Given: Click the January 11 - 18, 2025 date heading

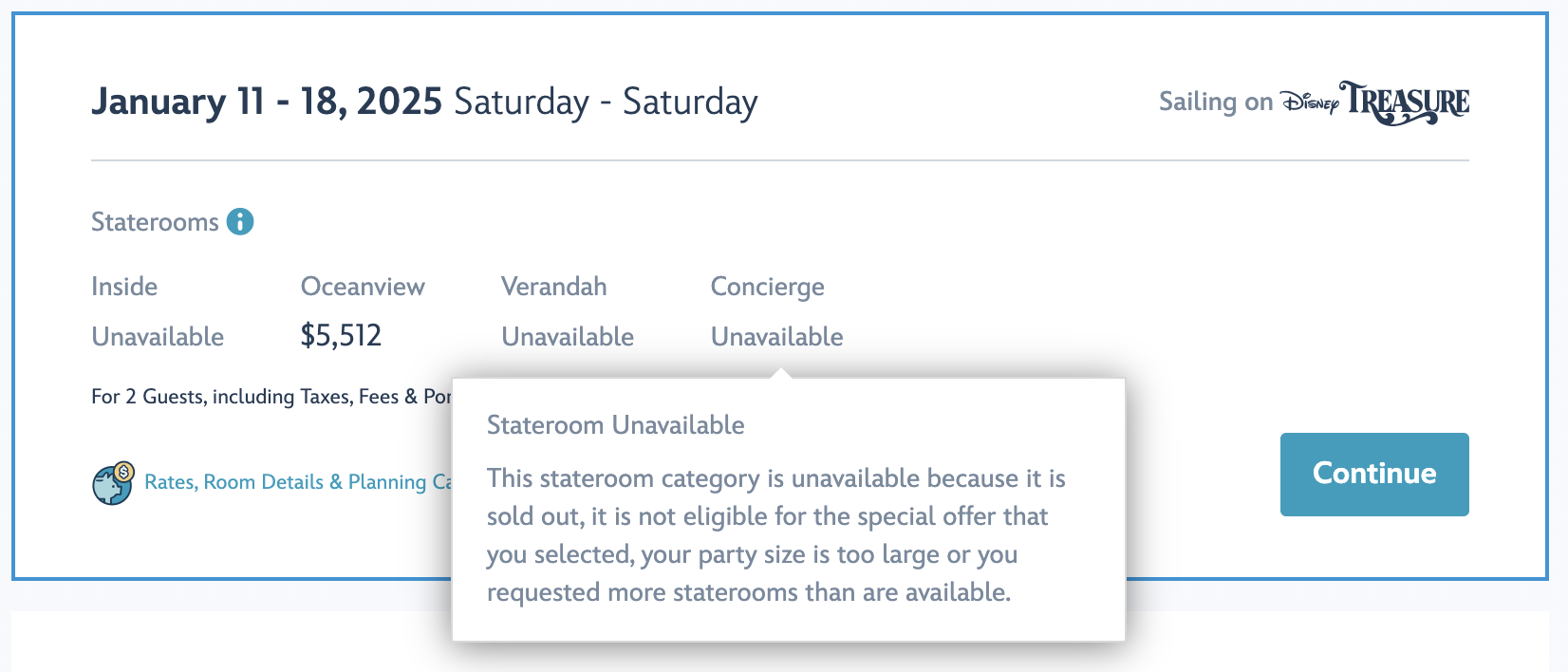Looking at the screenshot, I should click(x=267, y=102).
